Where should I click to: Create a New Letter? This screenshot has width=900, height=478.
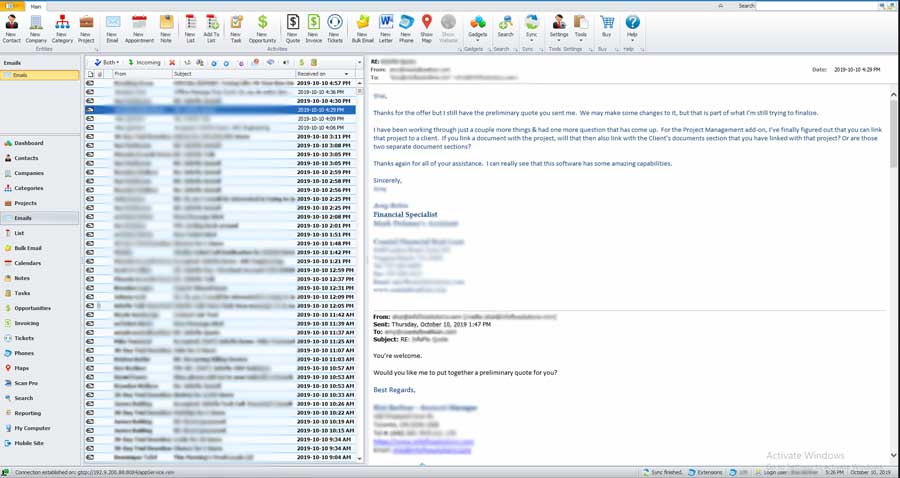point(386,29)
